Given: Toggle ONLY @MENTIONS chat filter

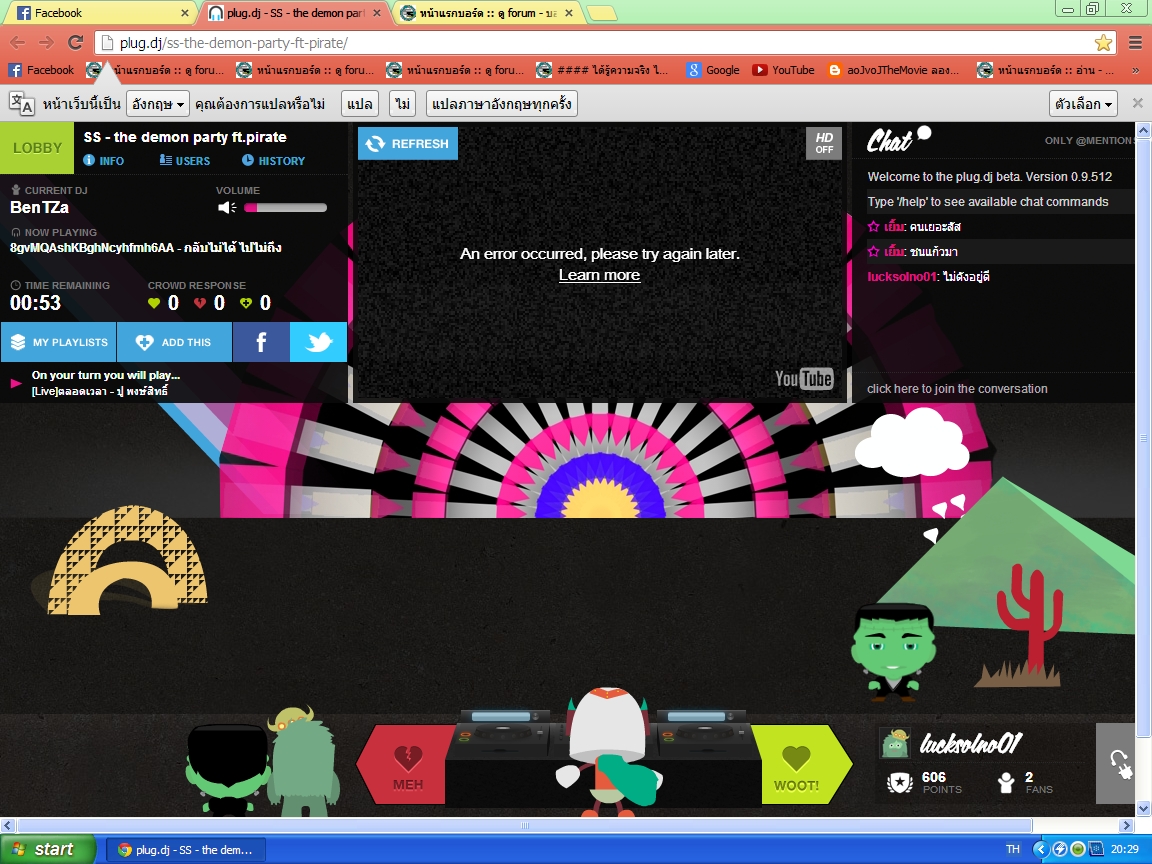Looking at the screenshot, I should pyautogui.click(x=1089, y=140).
